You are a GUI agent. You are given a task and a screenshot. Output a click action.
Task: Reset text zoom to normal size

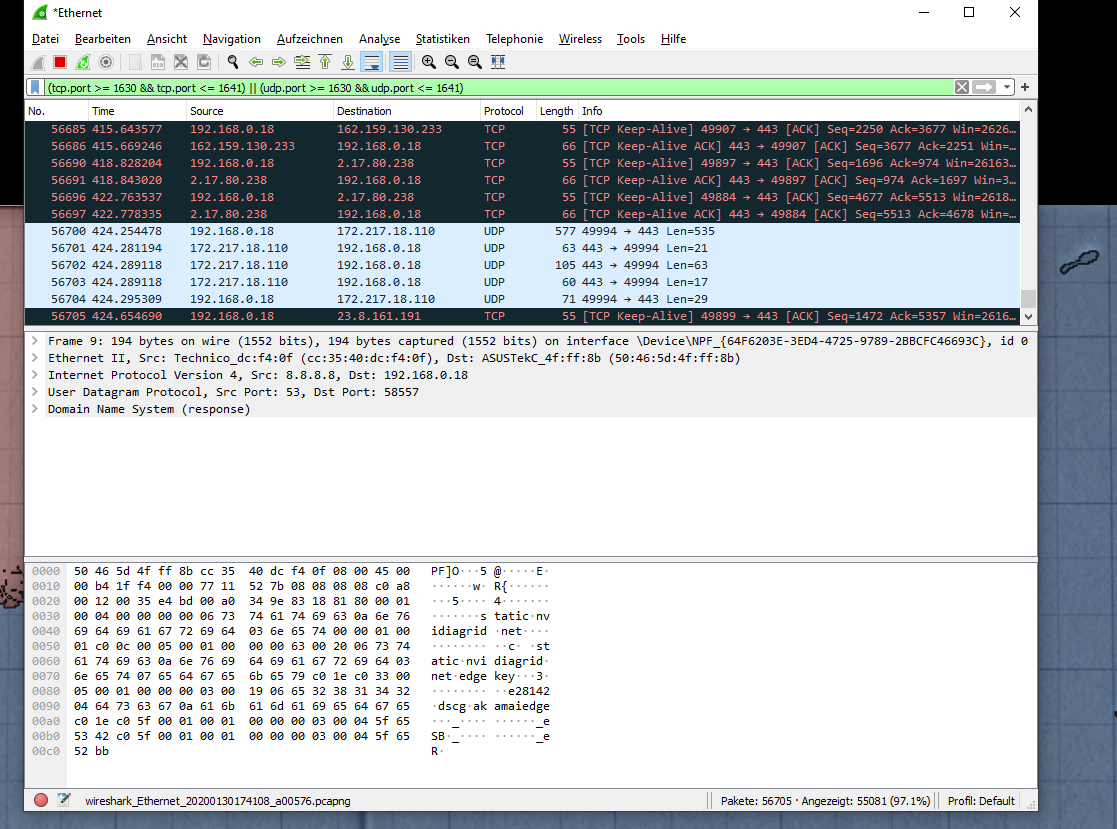(x=474, y=63)
